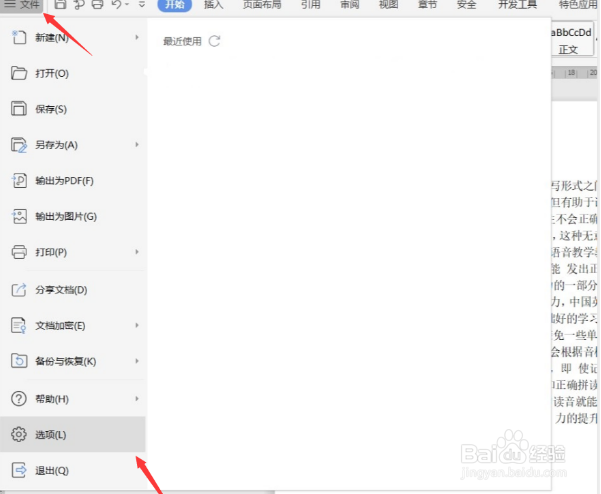Choose 输出为PDF(F) menu entry

(x=73, y=181)
